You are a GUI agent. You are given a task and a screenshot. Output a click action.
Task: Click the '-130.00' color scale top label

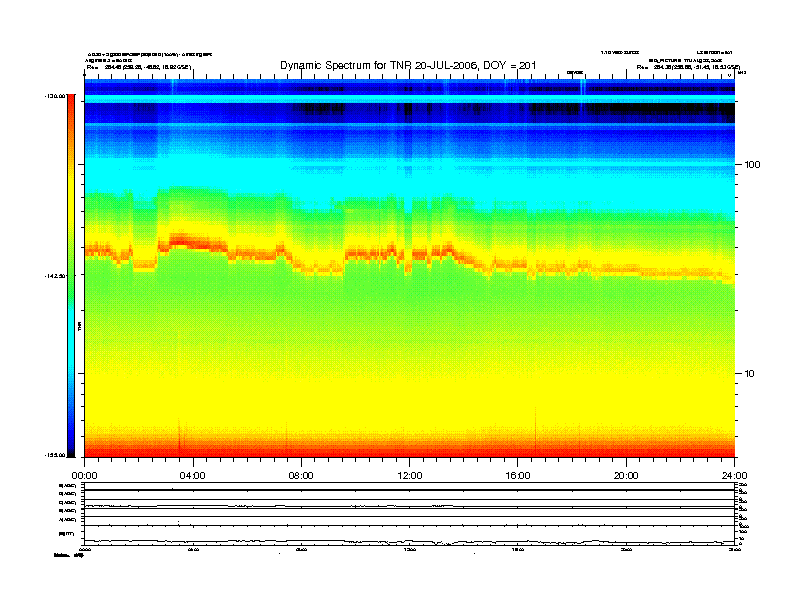point(55,95)
